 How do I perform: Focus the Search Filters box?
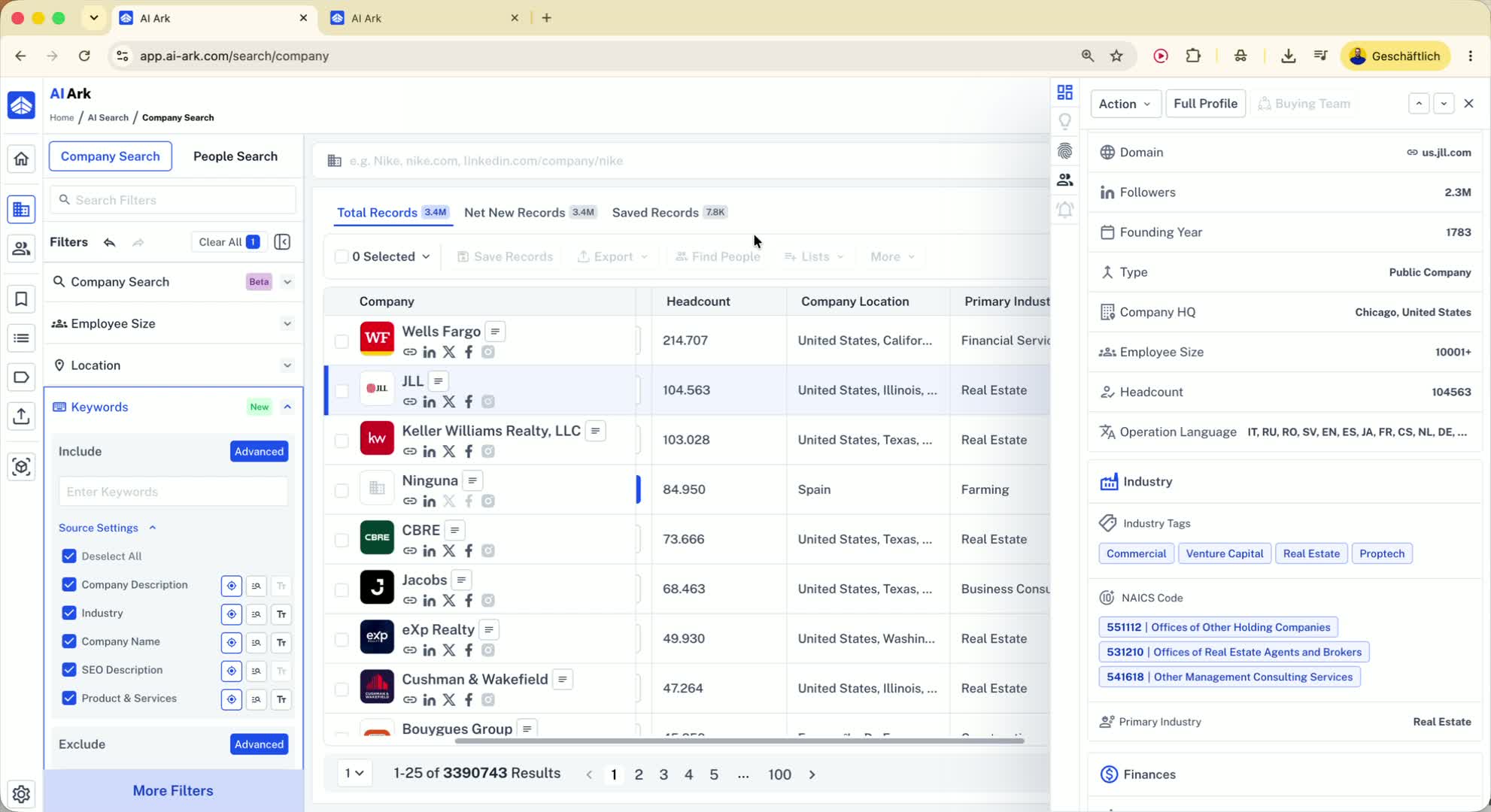click(x=173, y=200)
